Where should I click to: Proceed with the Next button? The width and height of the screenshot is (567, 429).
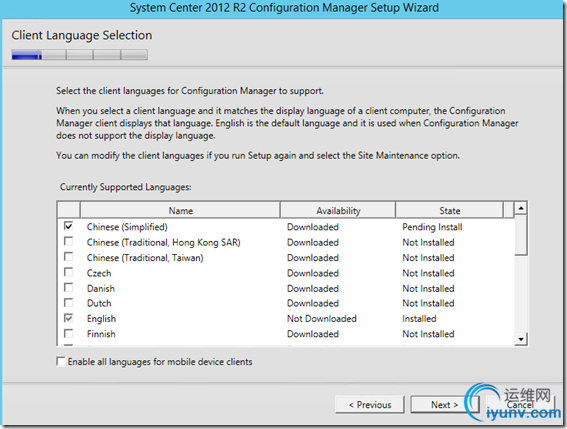click(x=444, y=404)
